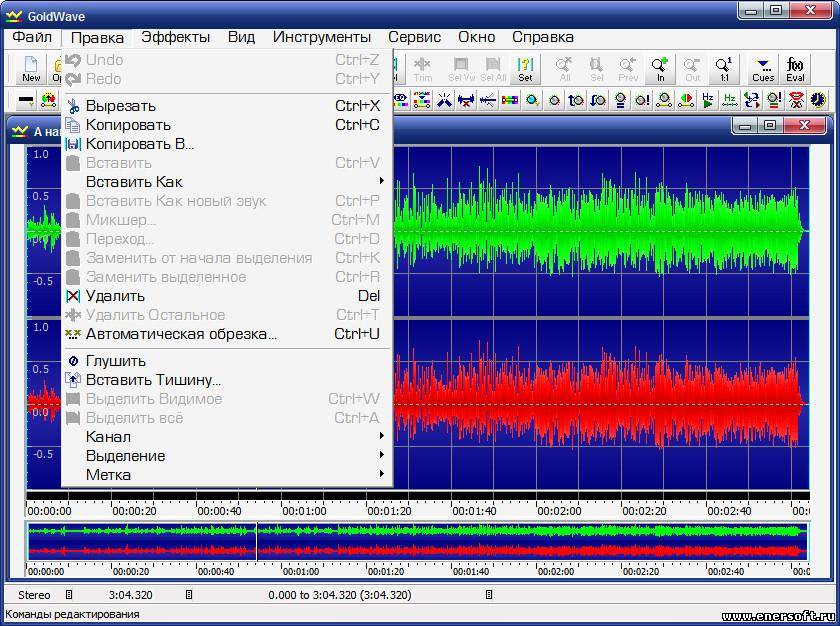Click the Dynamics effect icon with colored bars and down arrow
Image resolution: width=840 pixels, height=626 pixels.
tap(422, 100)
